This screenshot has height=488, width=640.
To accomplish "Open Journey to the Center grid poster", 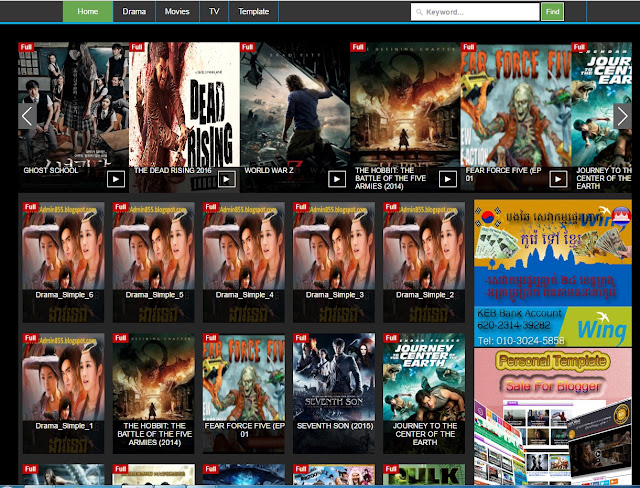I will pyautogui.click(x=424, y=393).
